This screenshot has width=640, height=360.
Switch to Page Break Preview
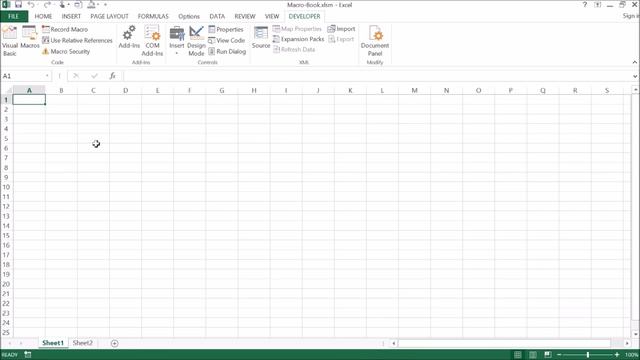(548, 355)
